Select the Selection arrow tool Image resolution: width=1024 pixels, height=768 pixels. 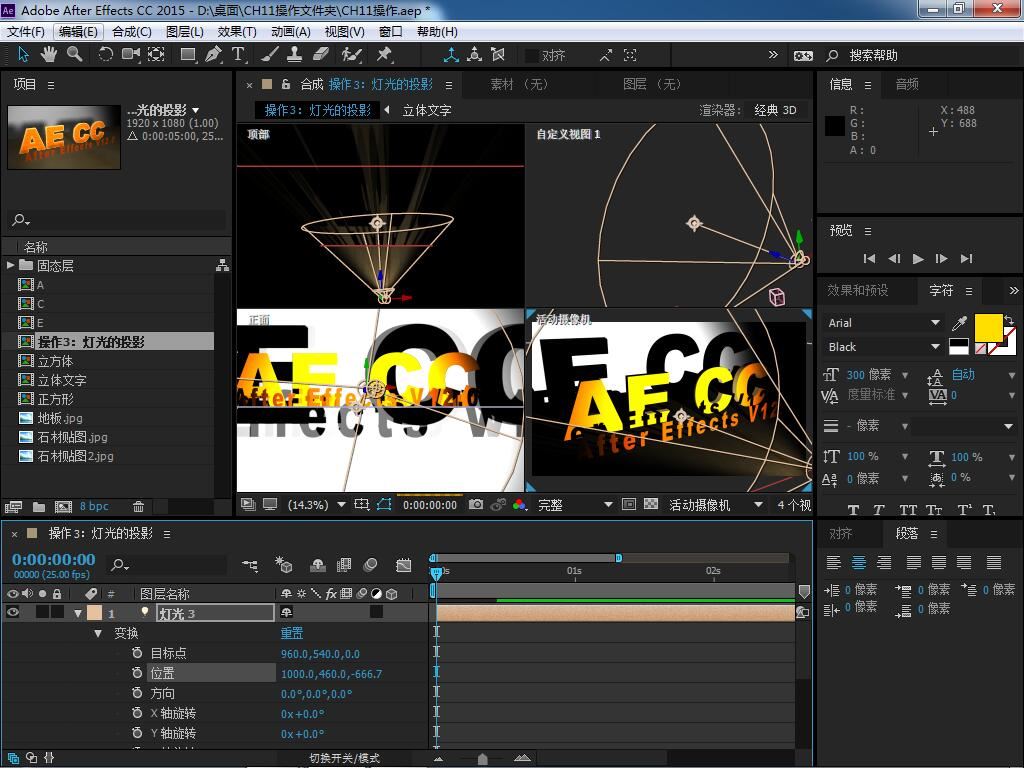(24, 55)
